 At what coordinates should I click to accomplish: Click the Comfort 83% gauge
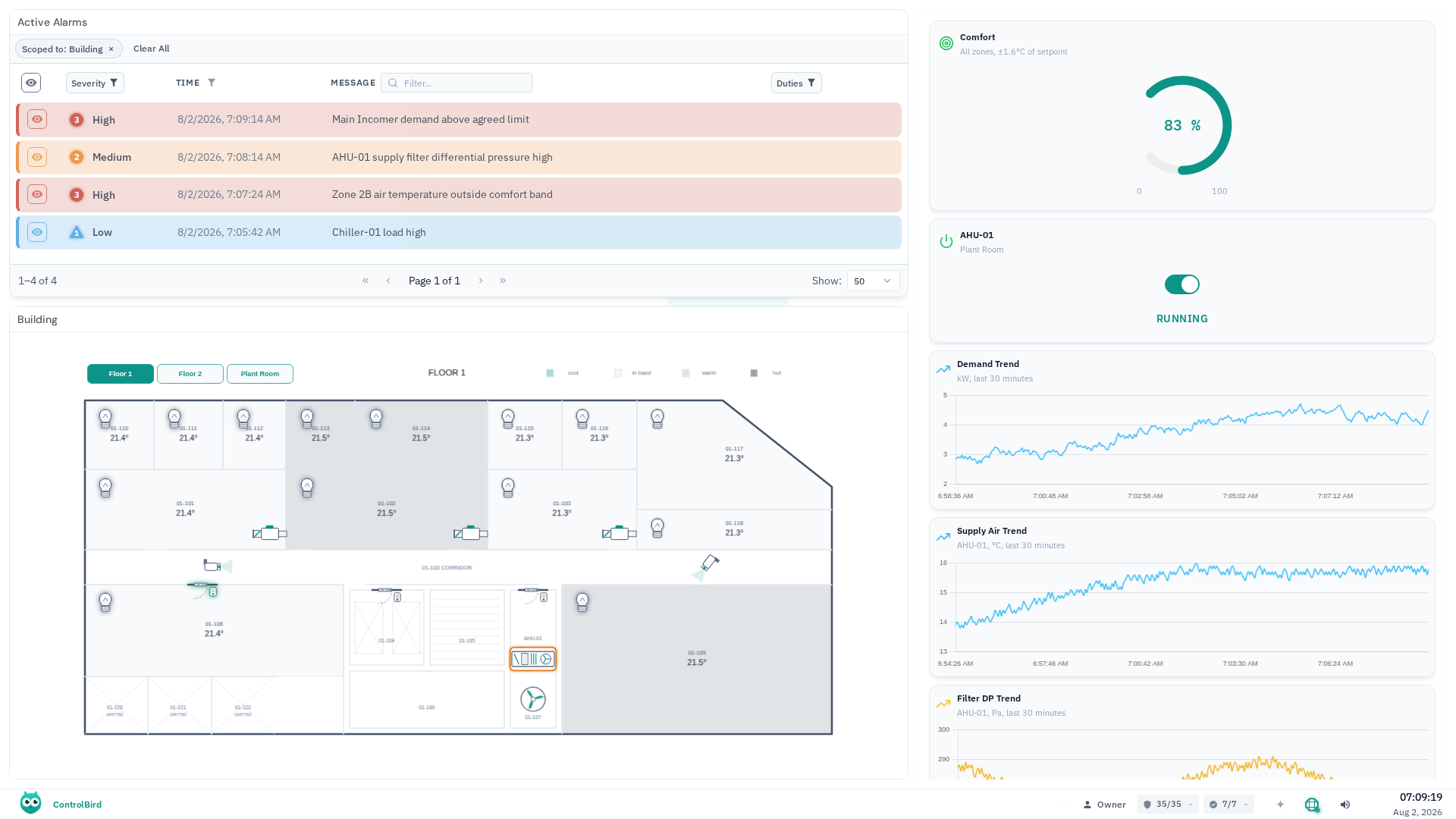click(x=1182, y=125)
